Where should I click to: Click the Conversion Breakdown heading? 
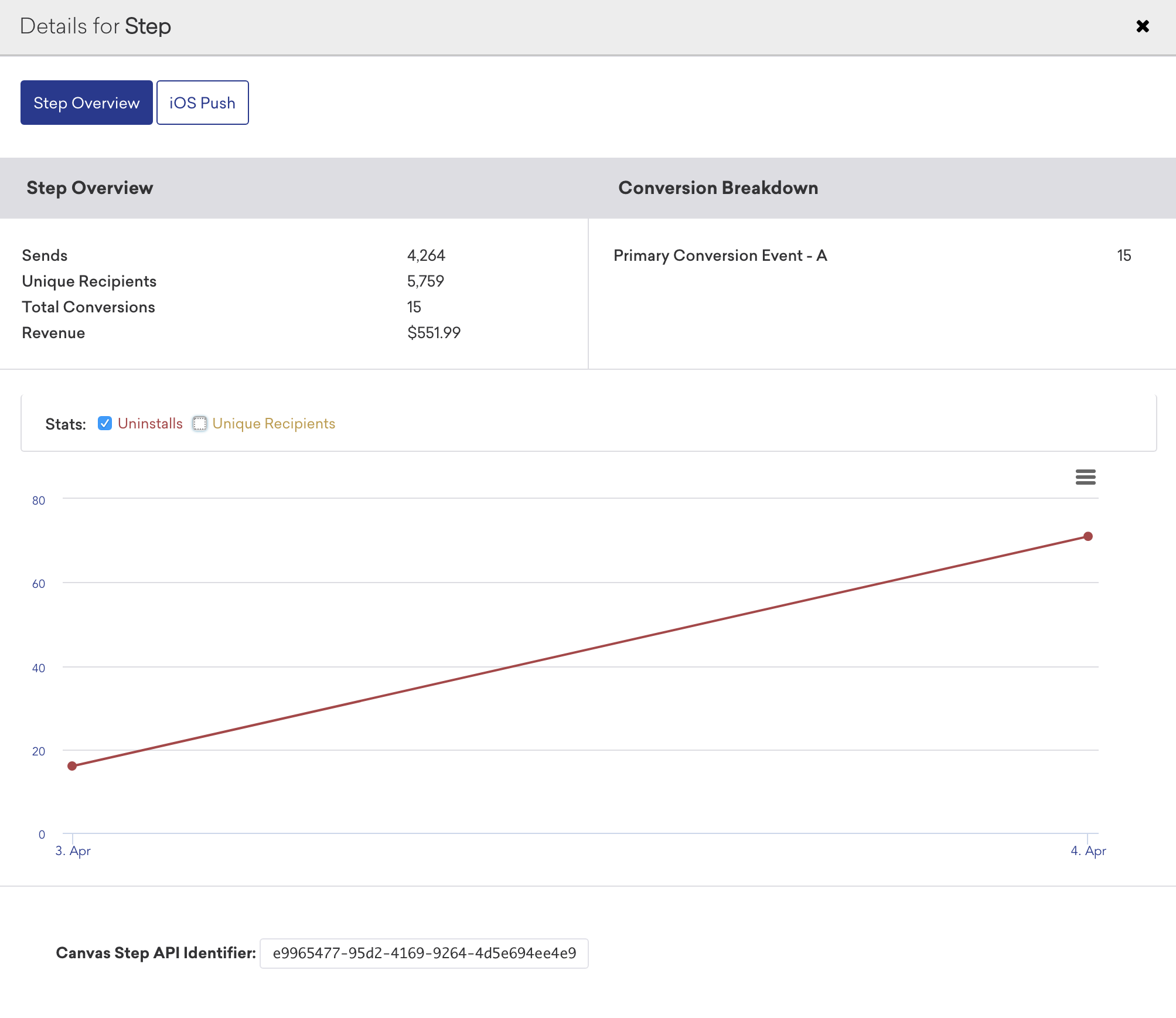[718, 188]
